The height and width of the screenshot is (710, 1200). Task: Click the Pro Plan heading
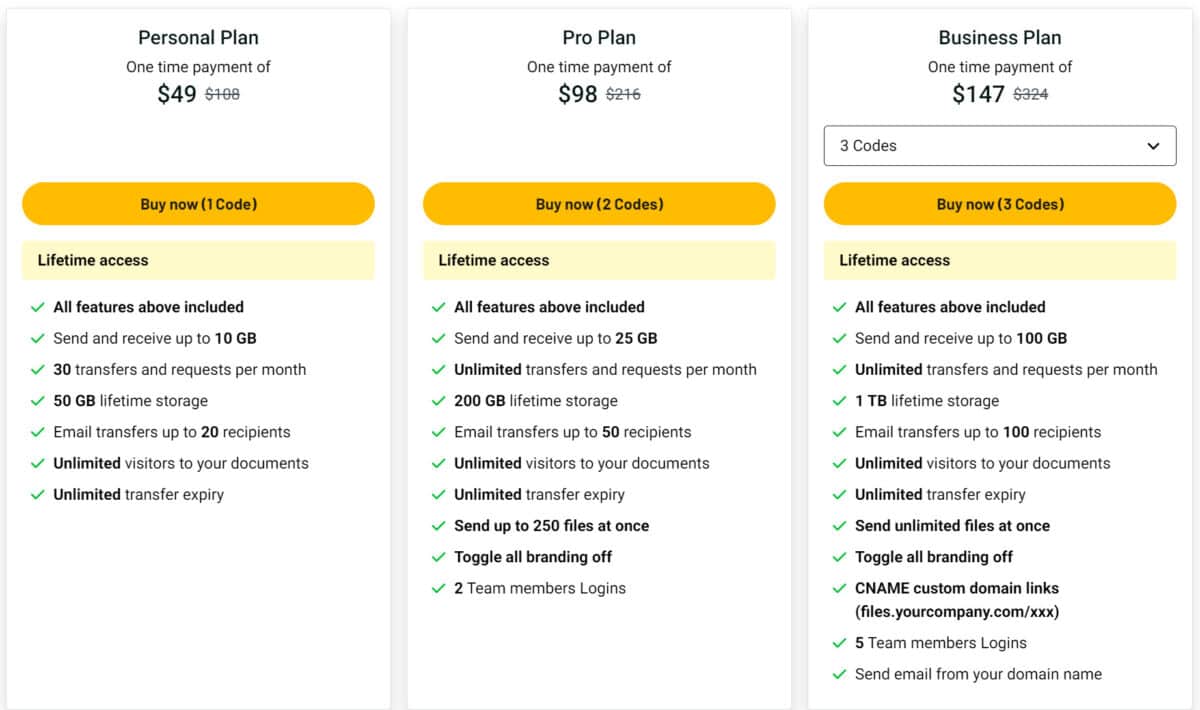click(x=599, y=38)
